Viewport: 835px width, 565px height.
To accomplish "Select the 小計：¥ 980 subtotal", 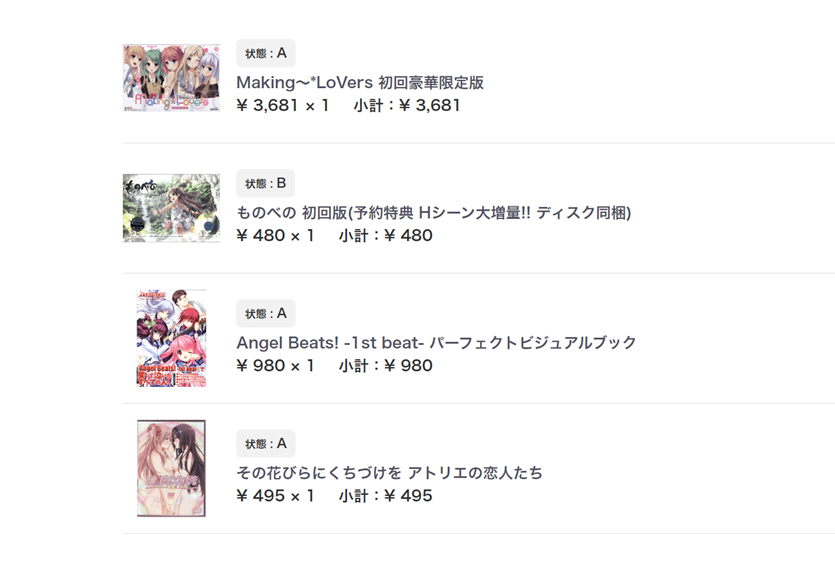I will coord(386,366).
